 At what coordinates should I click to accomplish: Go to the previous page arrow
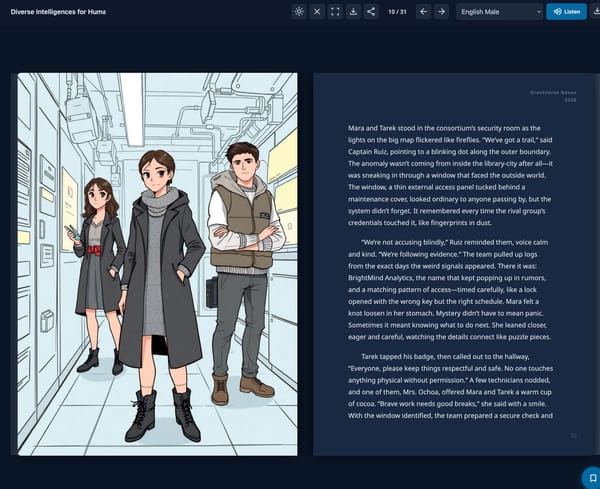(x=423, y=11)
